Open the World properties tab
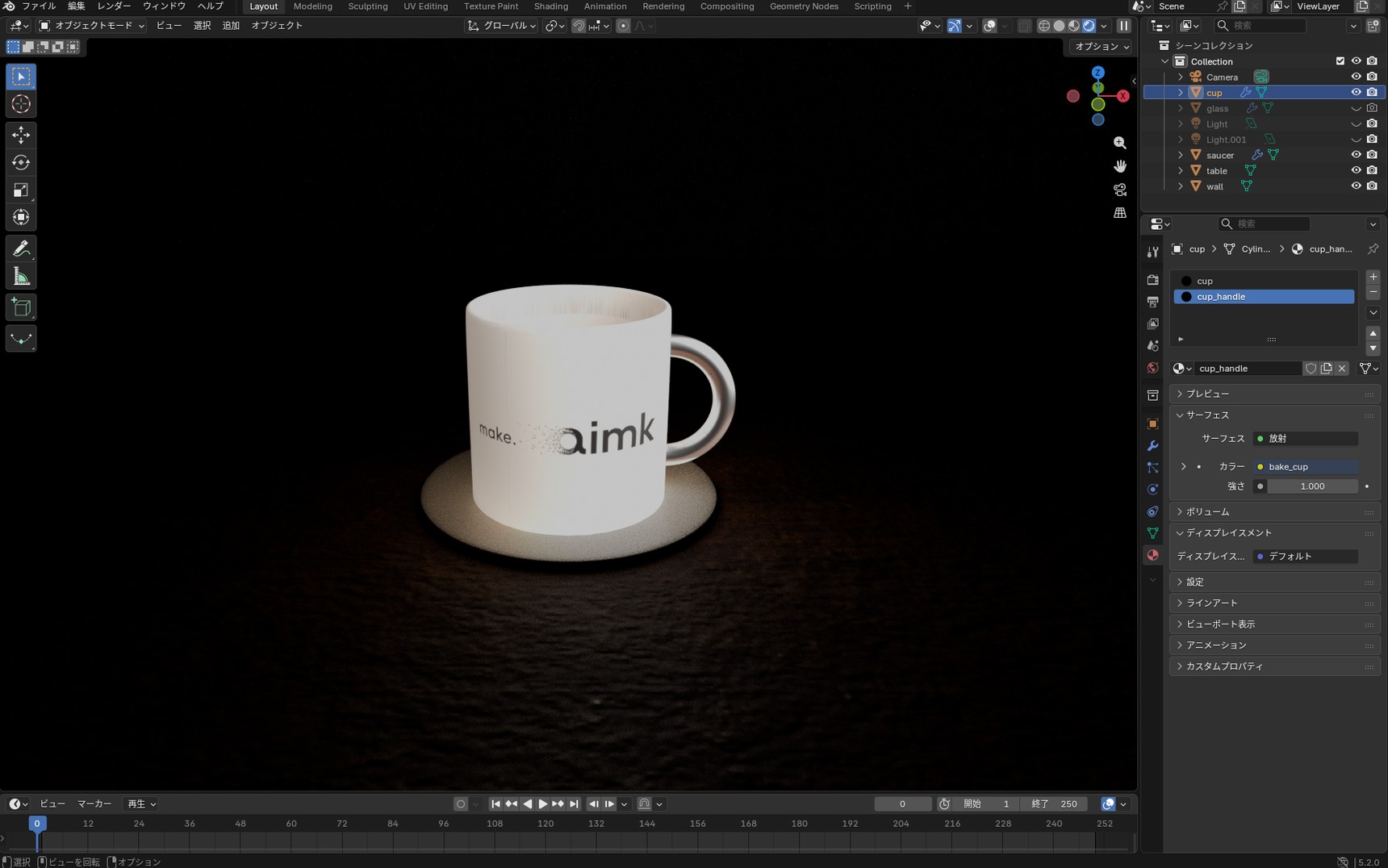The width and height of the screenshot is (1388, 868). click(x=1152, y=368)
